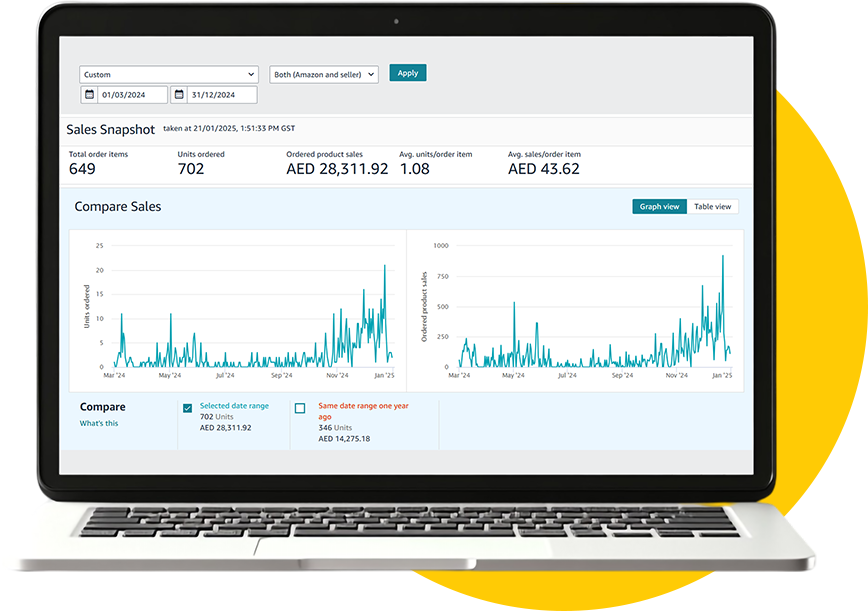Image resolution: width=868 pixels, height=611 pixels.
Task: Click the 31/12/2024 end date field
Action: (x=221, y=95)
